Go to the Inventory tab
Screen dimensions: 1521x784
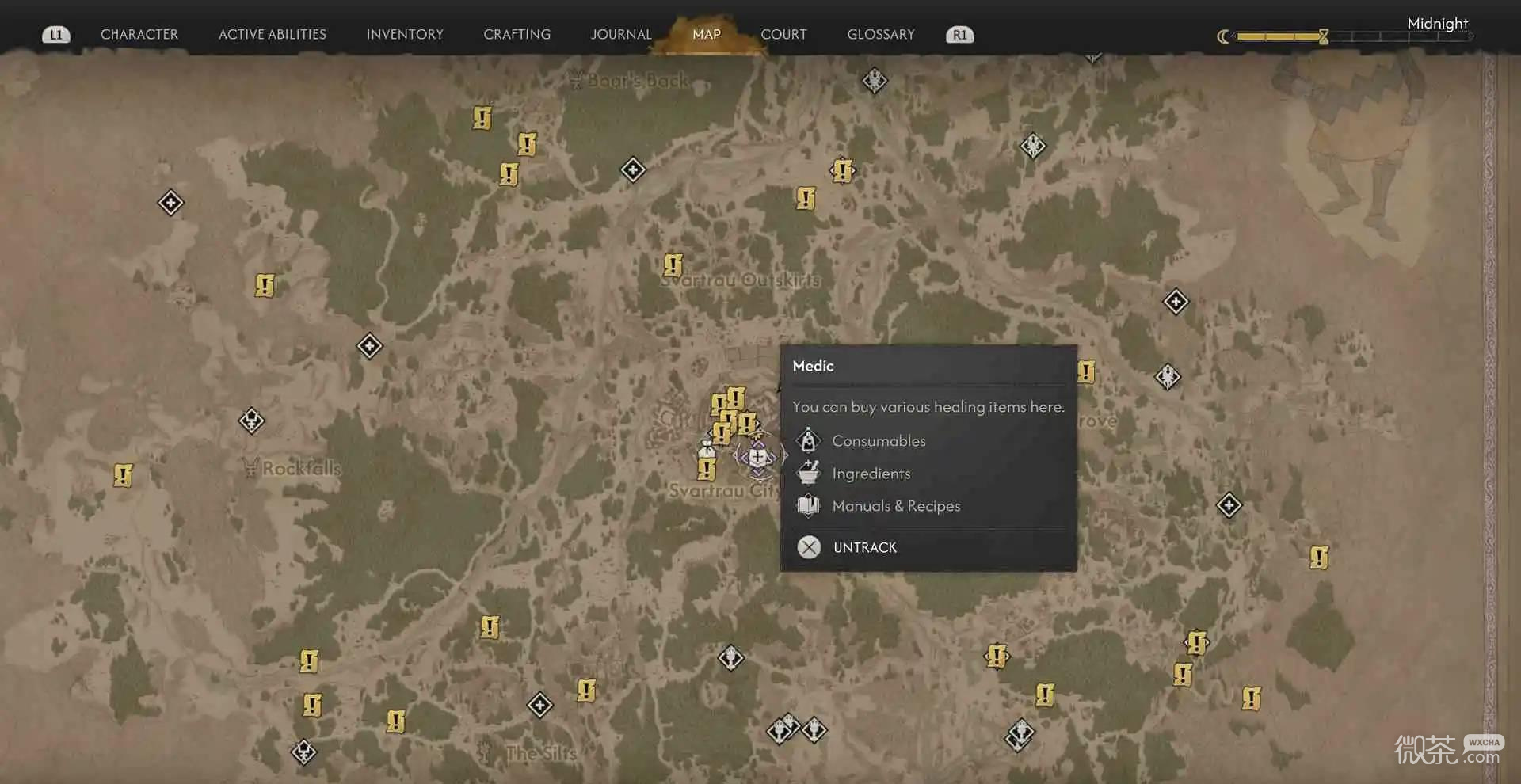click(x=405, y=34)
